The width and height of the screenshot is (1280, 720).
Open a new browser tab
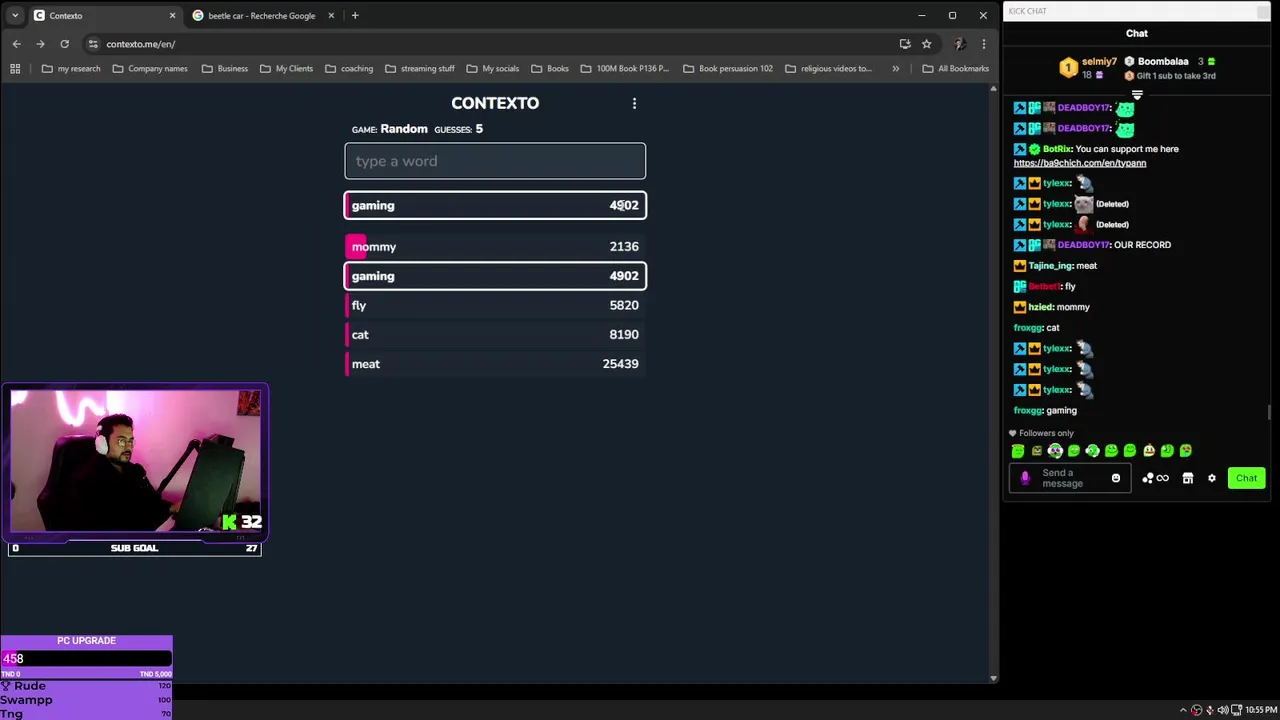(x=355, y=15)
